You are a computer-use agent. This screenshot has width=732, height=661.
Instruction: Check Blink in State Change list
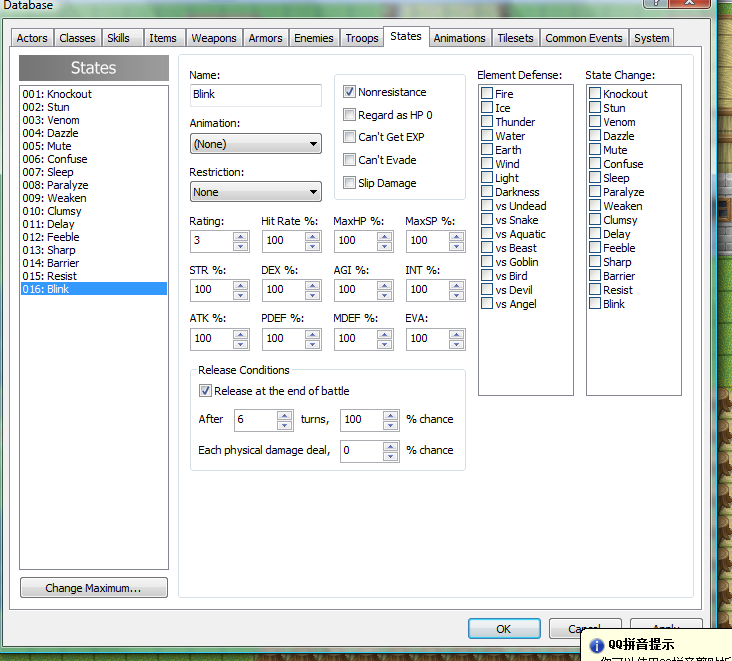[x=595, y=303]
